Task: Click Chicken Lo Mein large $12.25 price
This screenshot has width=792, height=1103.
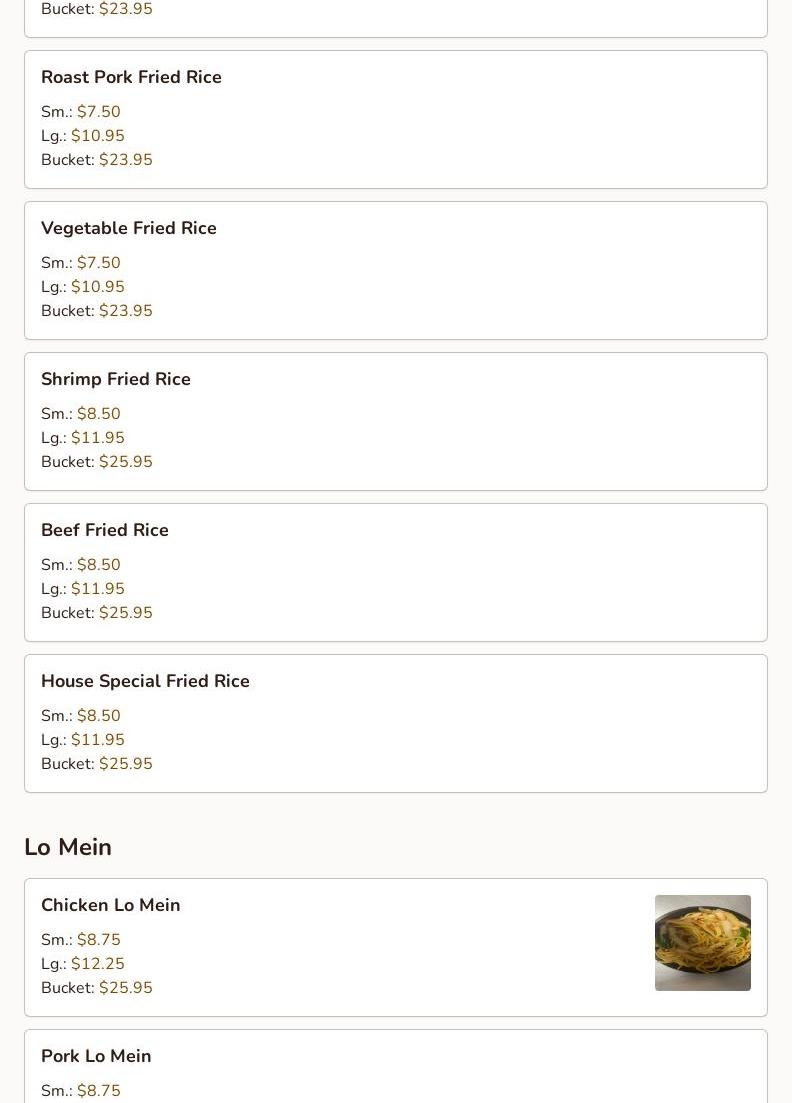Action: pyautogui.click(x=98, y=963)
